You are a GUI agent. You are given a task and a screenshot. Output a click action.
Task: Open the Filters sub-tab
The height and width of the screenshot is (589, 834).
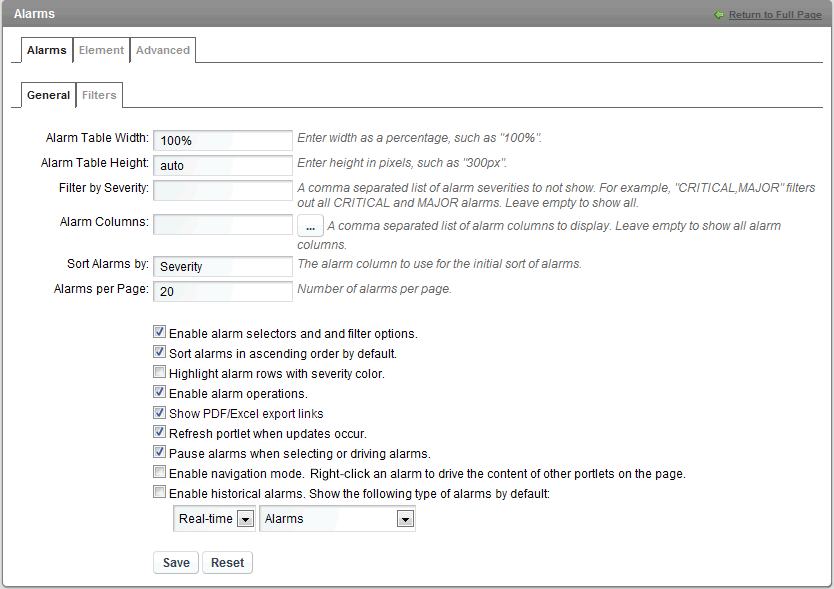pyautogui.click(x=99, y=95)
